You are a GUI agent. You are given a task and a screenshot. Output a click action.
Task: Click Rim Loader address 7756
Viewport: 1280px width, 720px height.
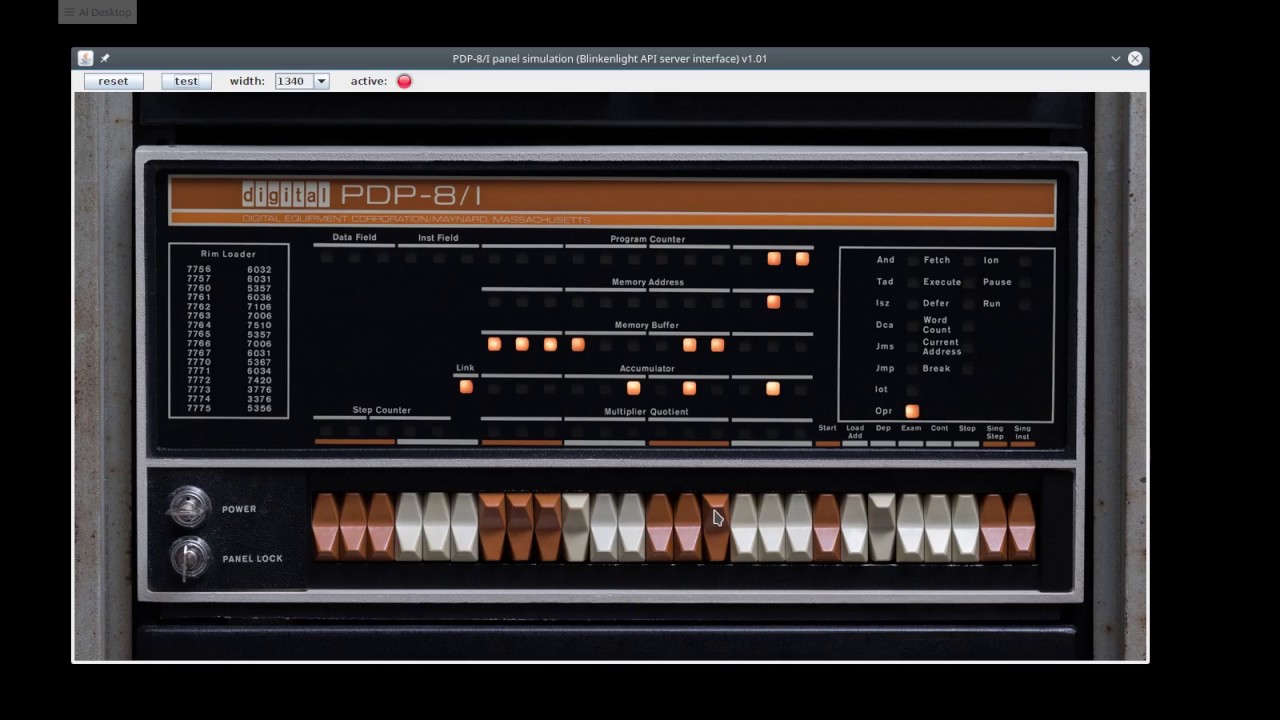(x=199, y=269)
